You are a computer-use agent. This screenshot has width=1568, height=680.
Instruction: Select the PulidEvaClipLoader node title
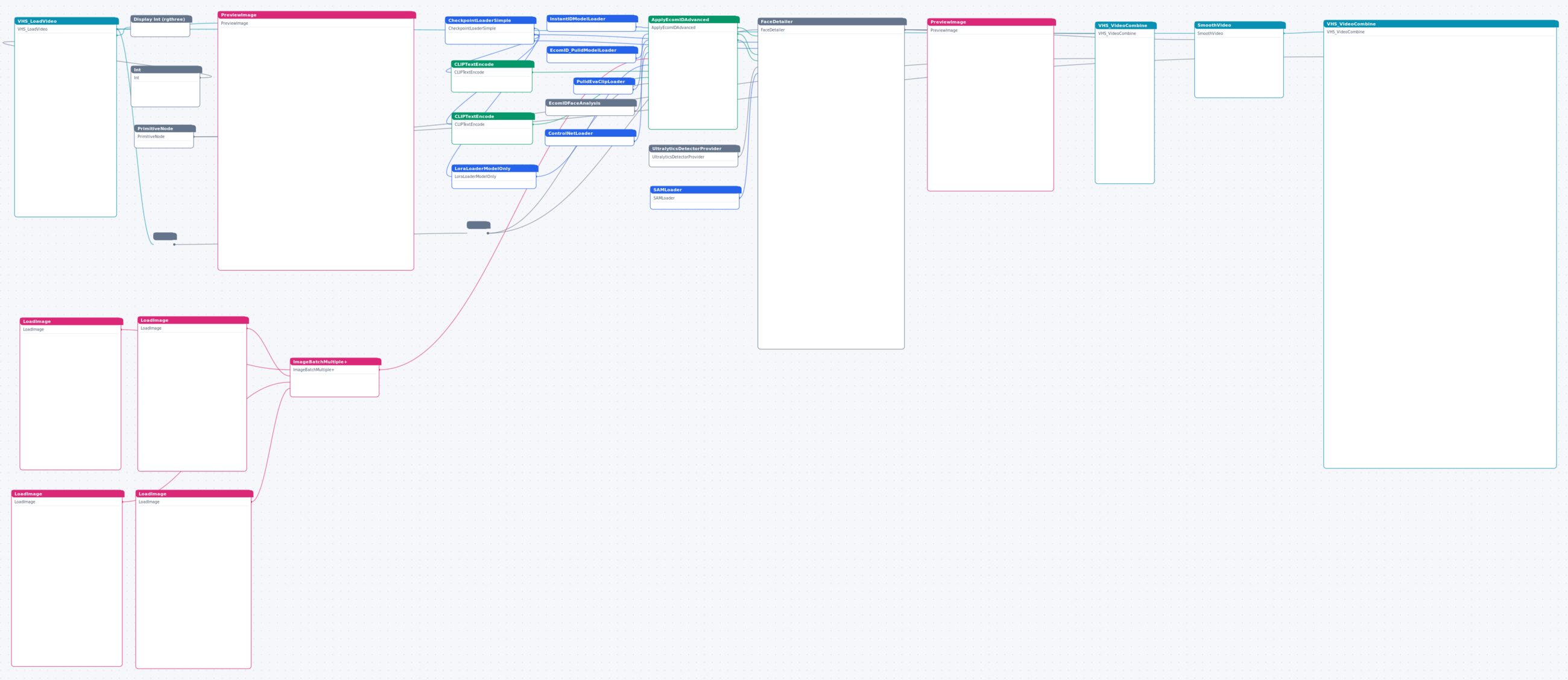(x=604, y=81)
